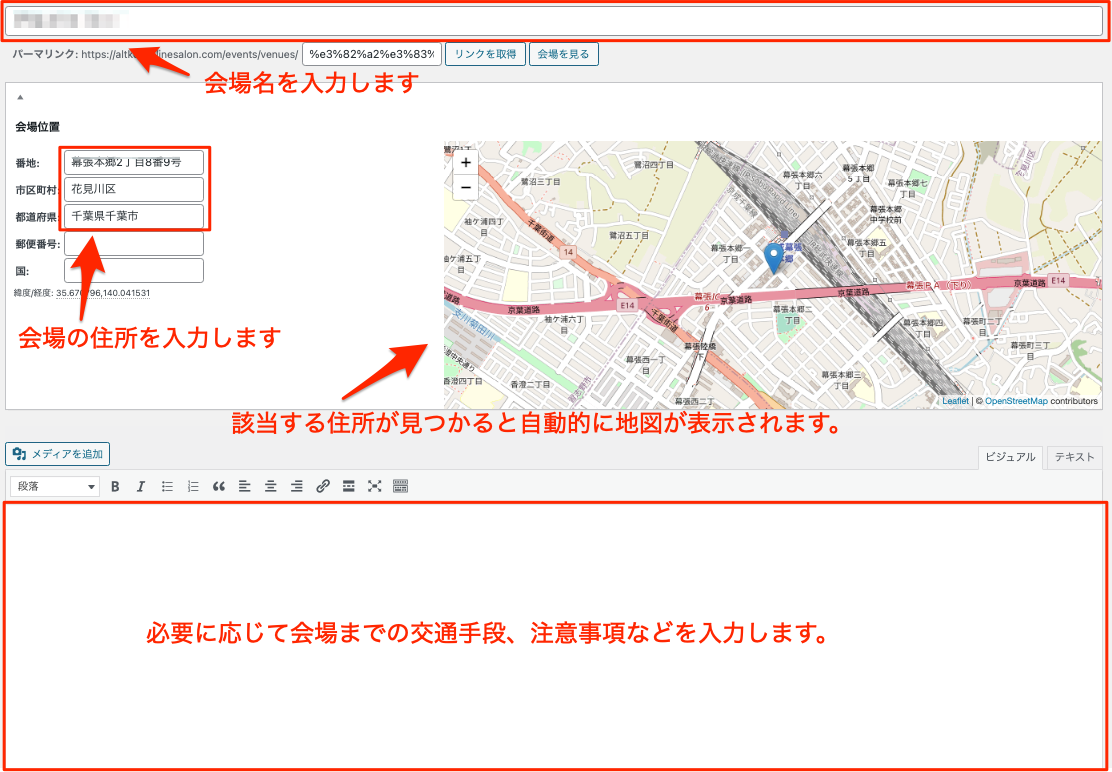
Task: Click the 会場を見る button
Action: [x=564, y=54]
